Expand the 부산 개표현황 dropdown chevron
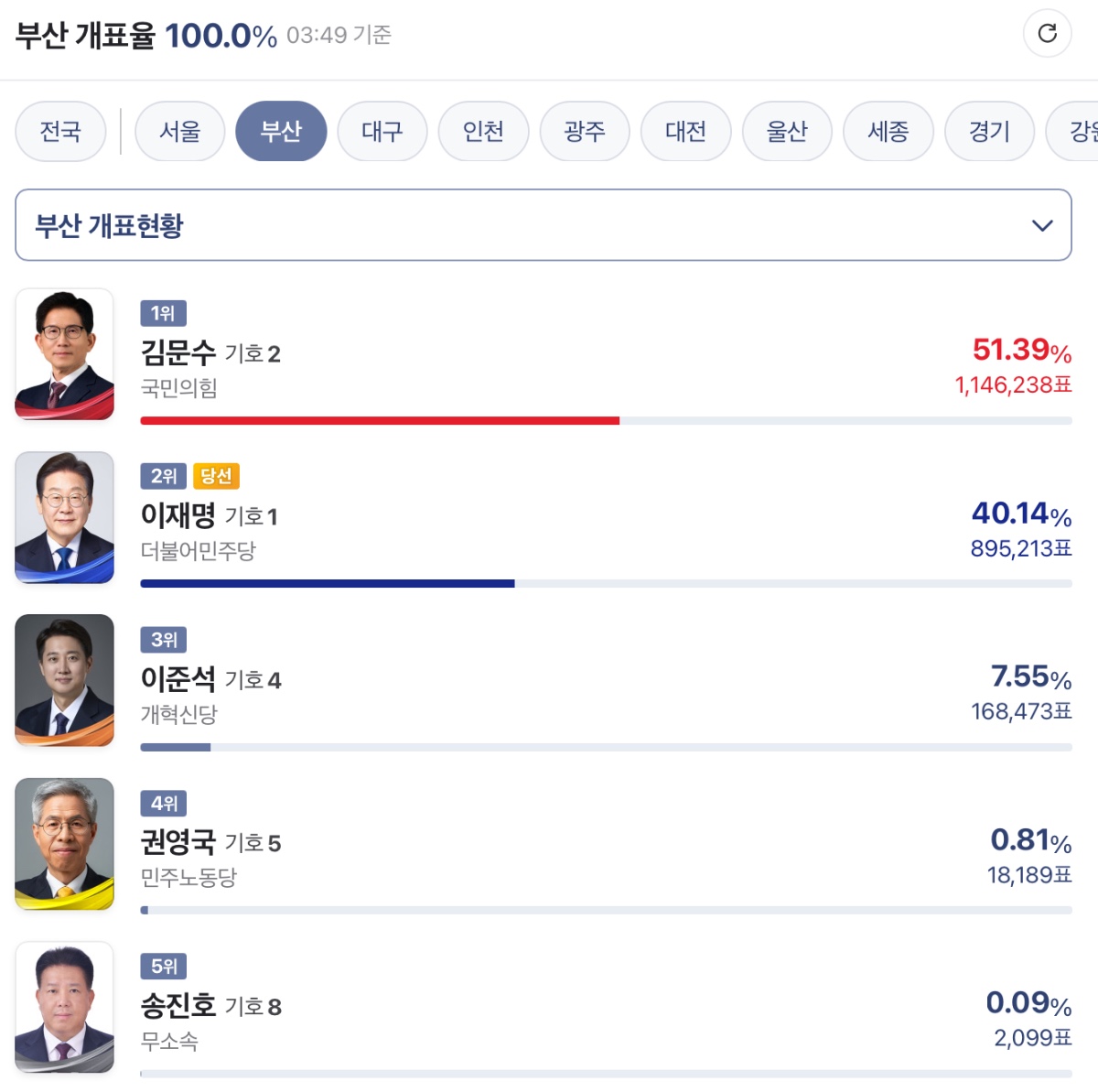The image size is (1098, 1092). pyautogui.click(x=1042, y=225)
